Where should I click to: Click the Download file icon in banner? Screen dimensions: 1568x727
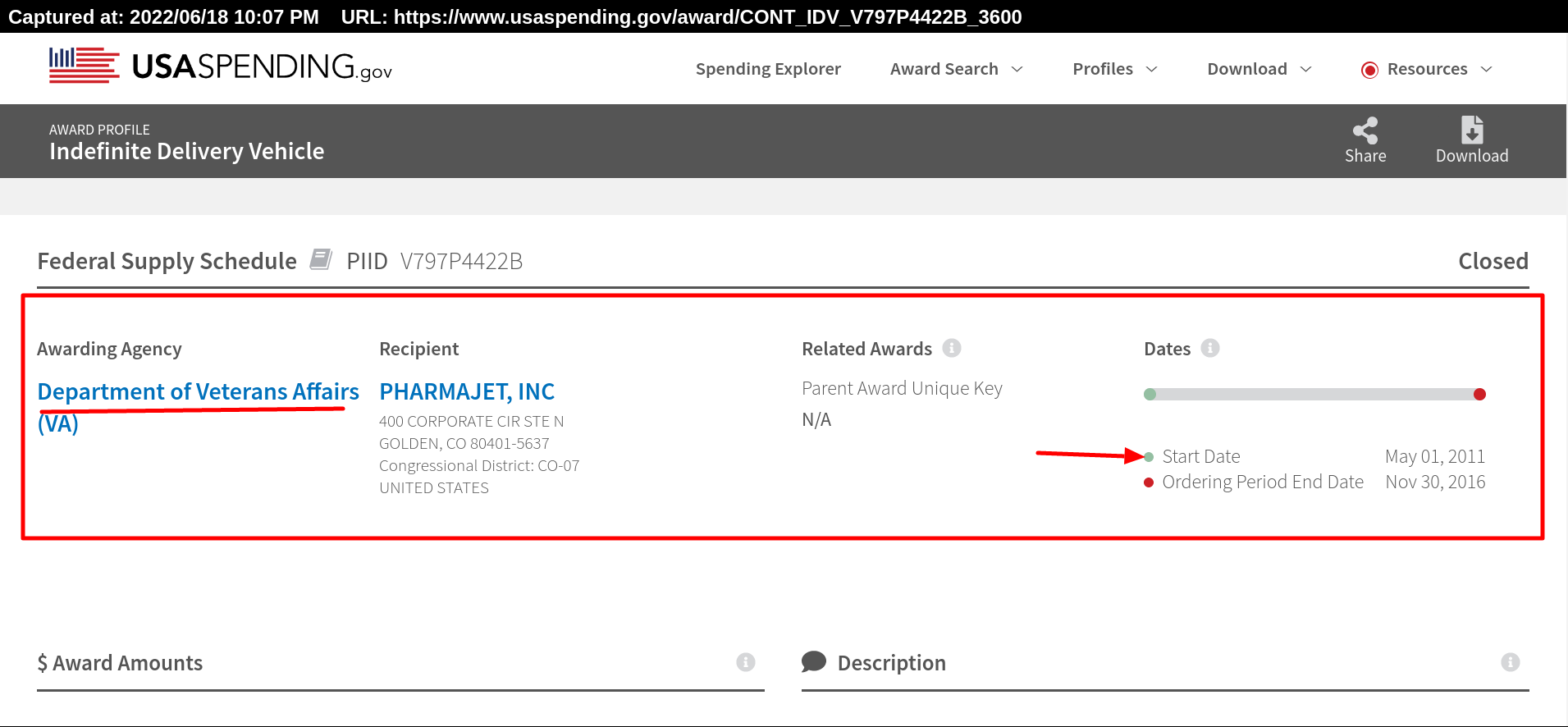click(1472, 130)
